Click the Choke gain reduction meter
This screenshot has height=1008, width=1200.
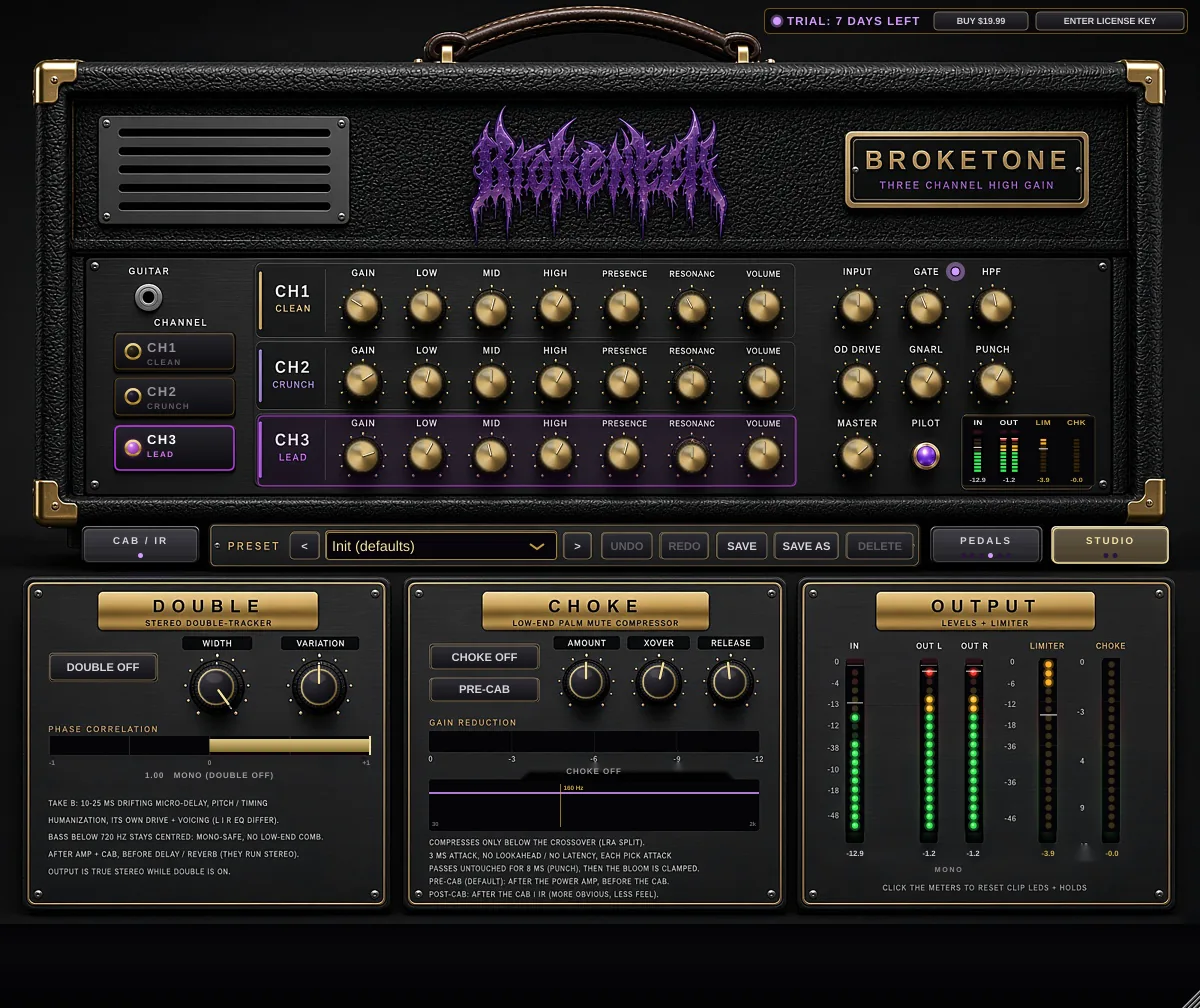(x=594, y=741)
